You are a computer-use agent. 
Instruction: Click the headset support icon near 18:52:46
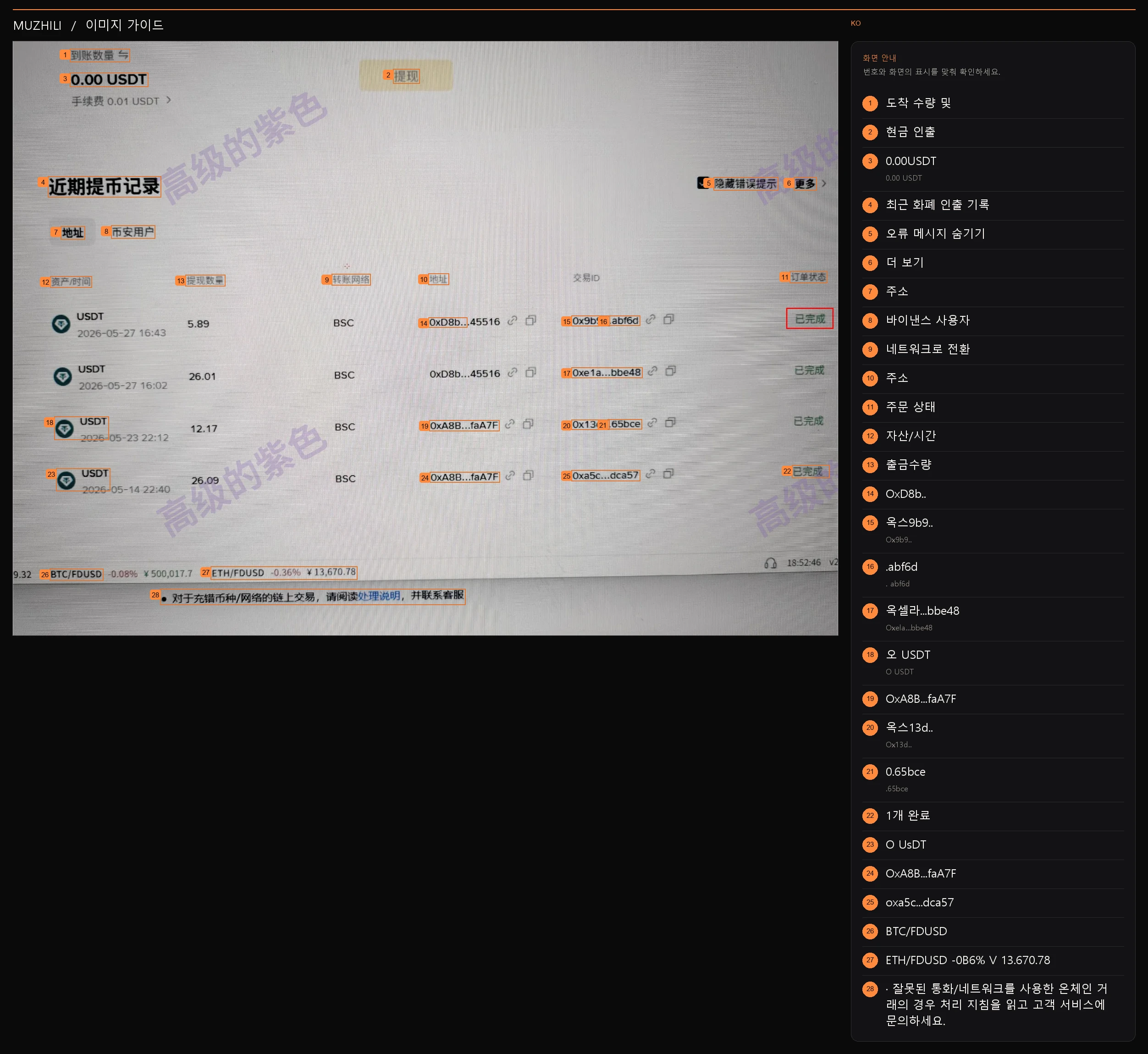(770, 563)
